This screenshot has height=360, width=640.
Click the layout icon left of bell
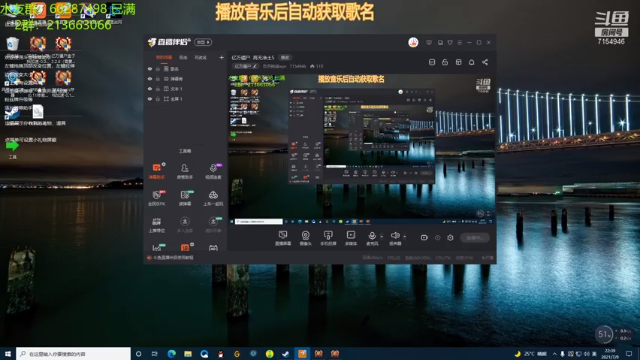[458, 62]
